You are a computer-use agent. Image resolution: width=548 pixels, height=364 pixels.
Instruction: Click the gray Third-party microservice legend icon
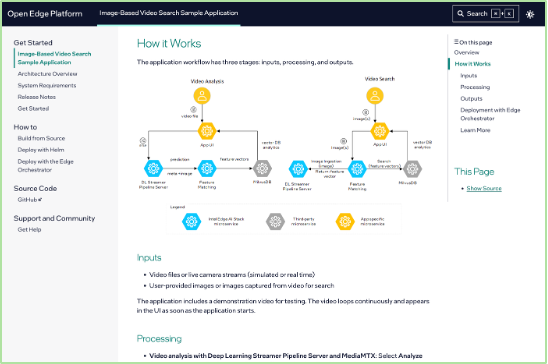coord(275,221)
